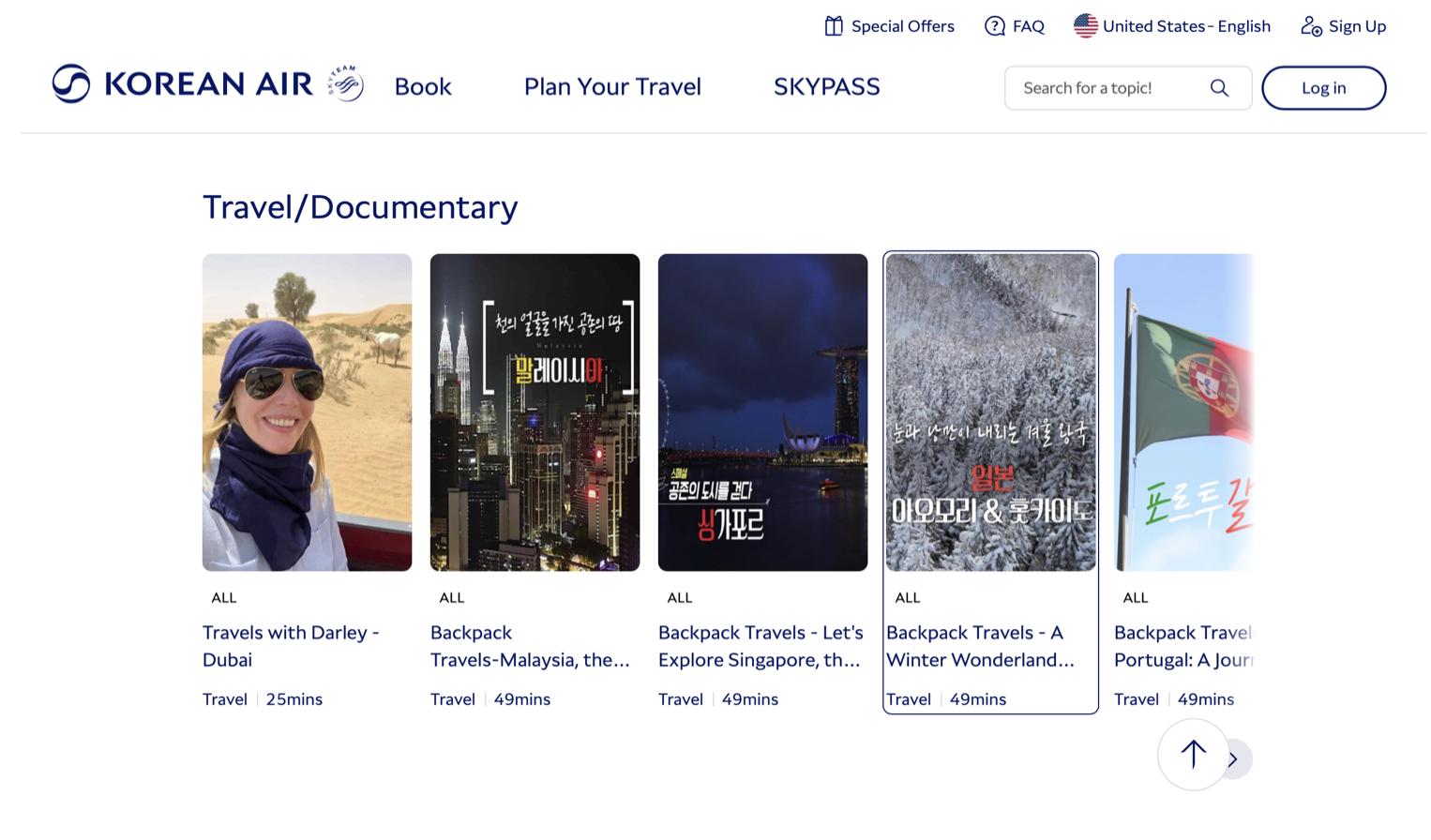Open the Special Offers link
This screenshot has height=840, width=1431.
(x=889, y=26)
